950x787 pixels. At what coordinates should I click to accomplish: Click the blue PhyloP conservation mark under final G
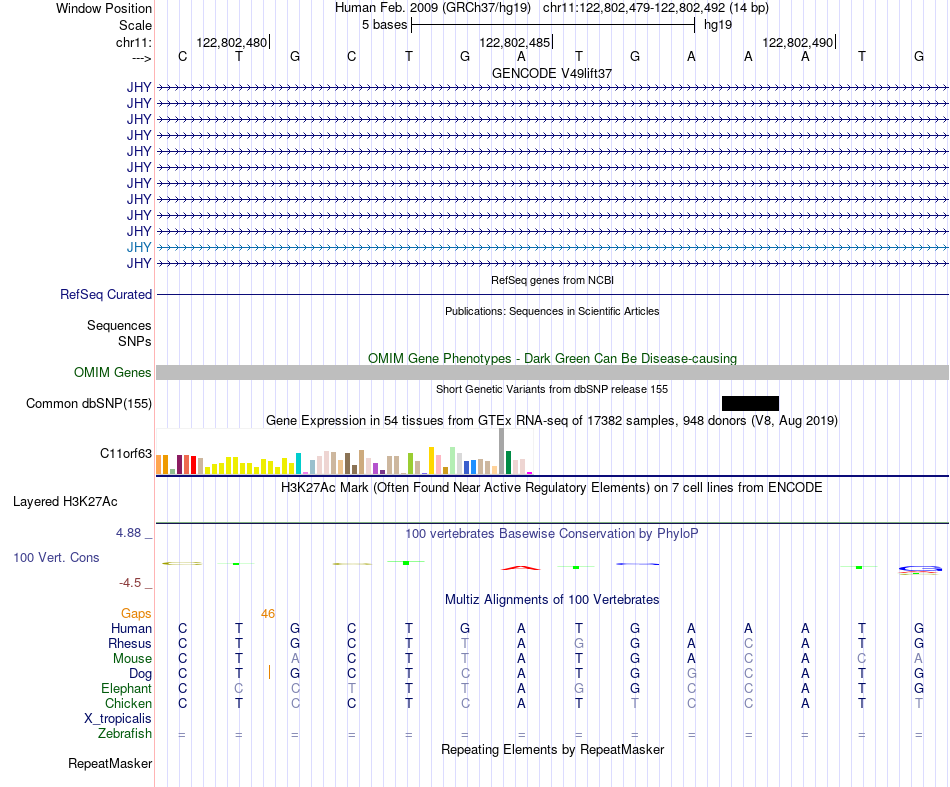pyautogui.click(x=920, y=568)
